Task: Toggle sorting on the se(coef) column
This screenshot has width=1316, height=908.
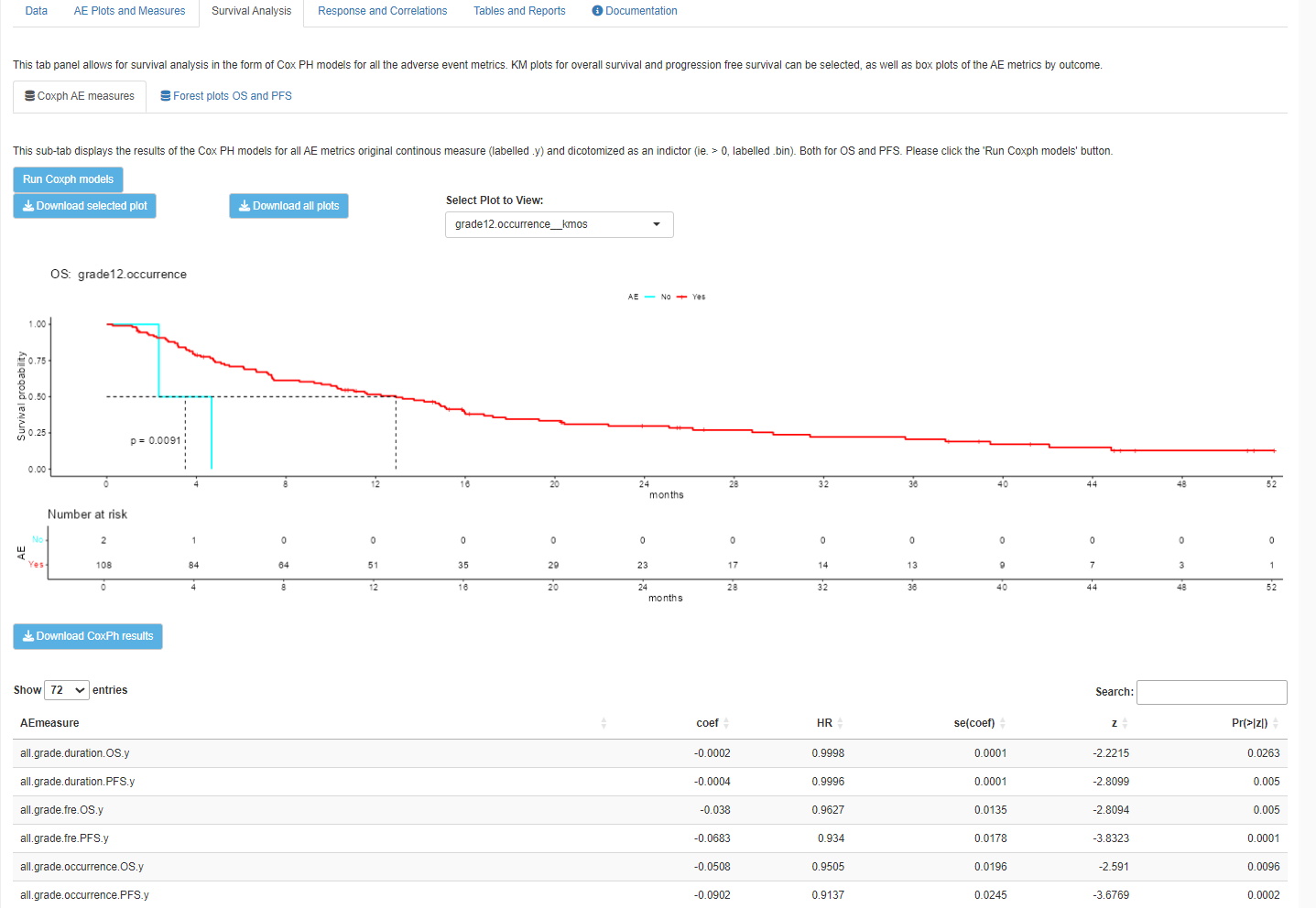Action: pyautogui.click(x=1002, y=722)
